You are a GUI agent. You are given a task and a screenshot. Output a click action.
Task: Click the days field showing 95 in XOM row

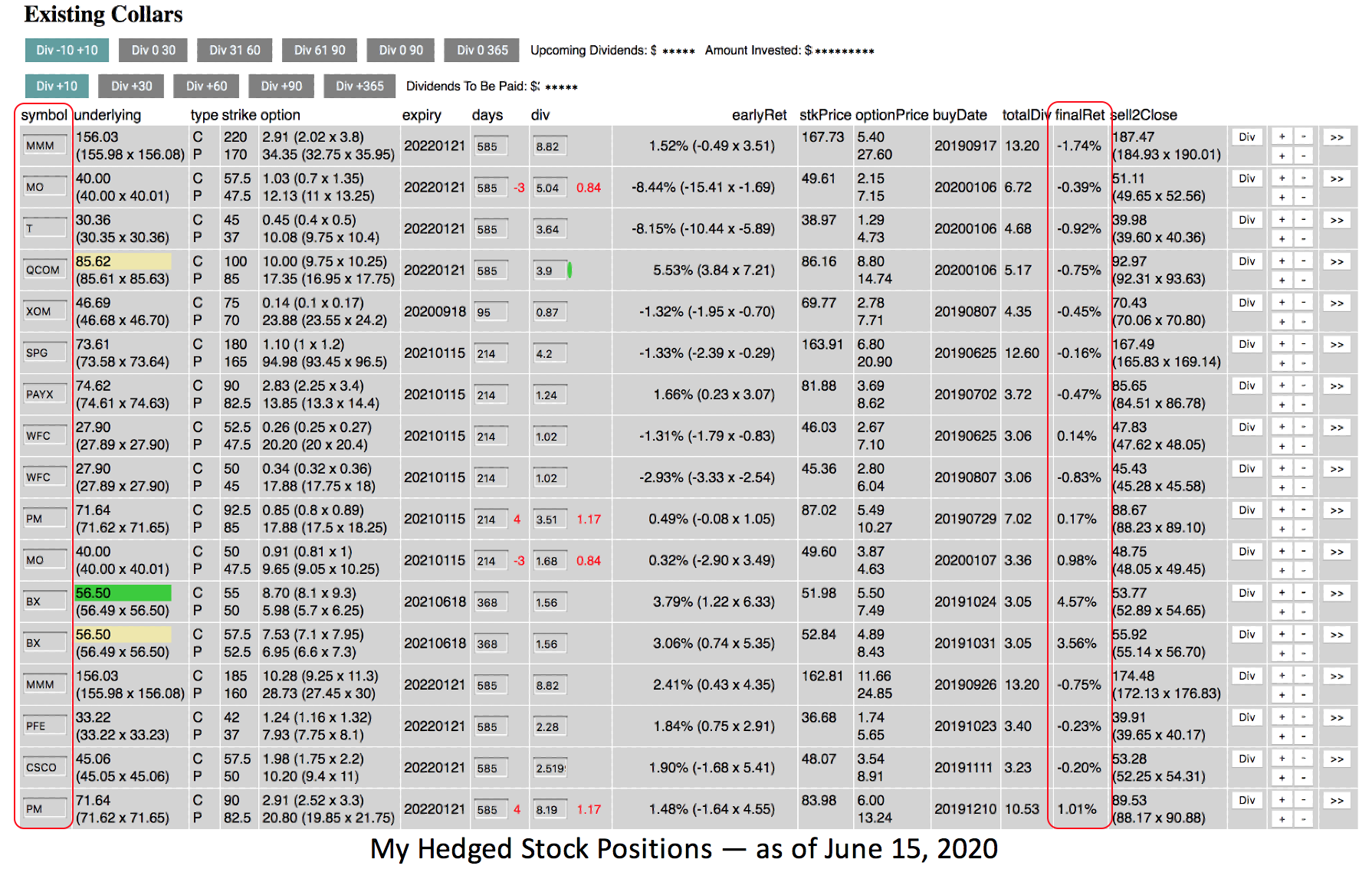(x=491, y=312)
